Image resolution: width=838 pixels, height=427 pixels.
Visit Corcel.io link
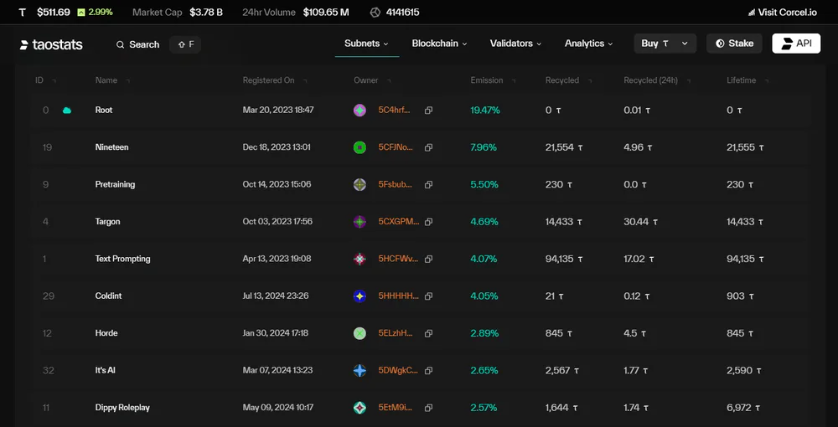(782, 12)
